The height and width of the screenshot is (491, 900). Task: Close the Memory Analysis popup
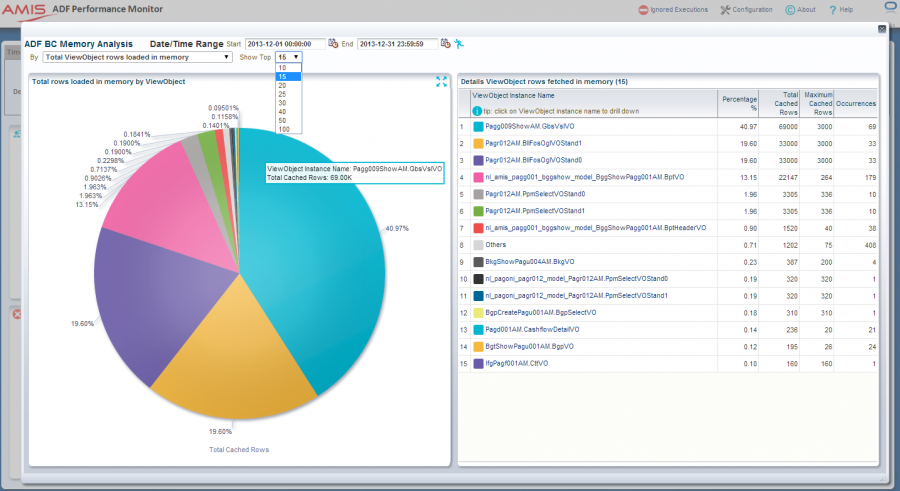(x=881, y=30)
